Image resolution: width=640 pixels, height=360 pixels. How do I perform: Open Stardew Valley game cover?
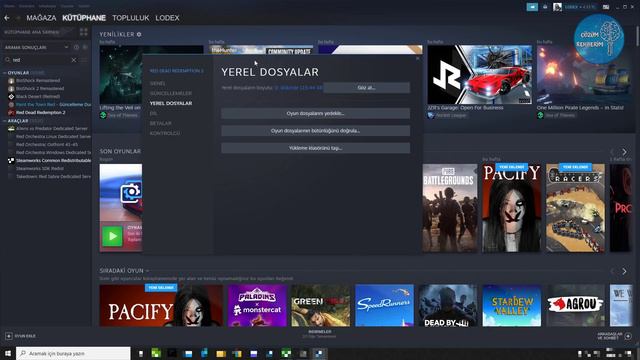click(x=511, y=305)
